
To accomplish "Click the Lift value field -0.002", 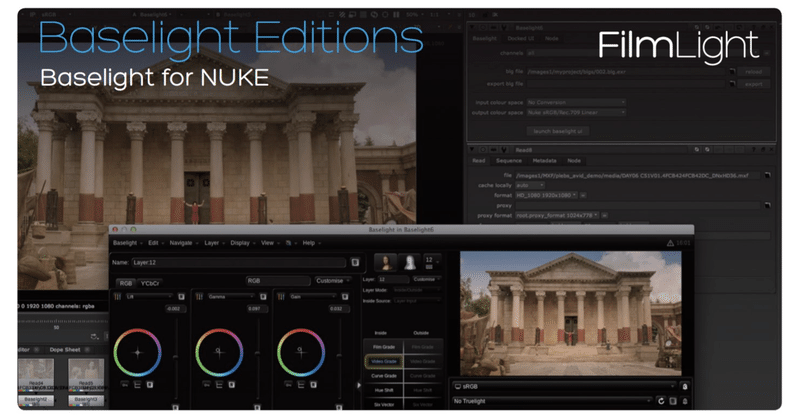I will 175,309.
